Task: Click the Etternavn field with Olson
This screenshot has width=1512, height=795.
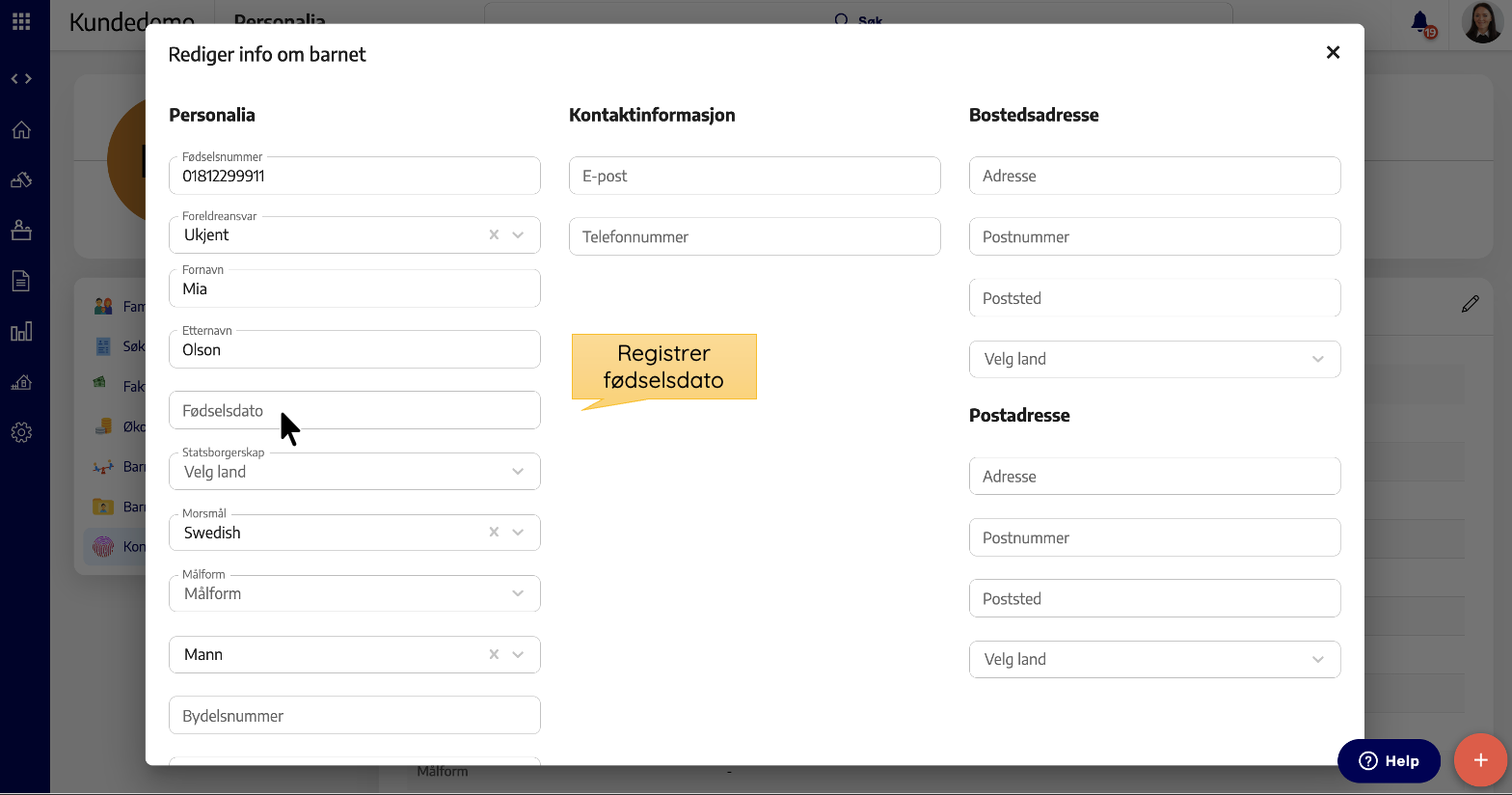Action: coord(355,349)
